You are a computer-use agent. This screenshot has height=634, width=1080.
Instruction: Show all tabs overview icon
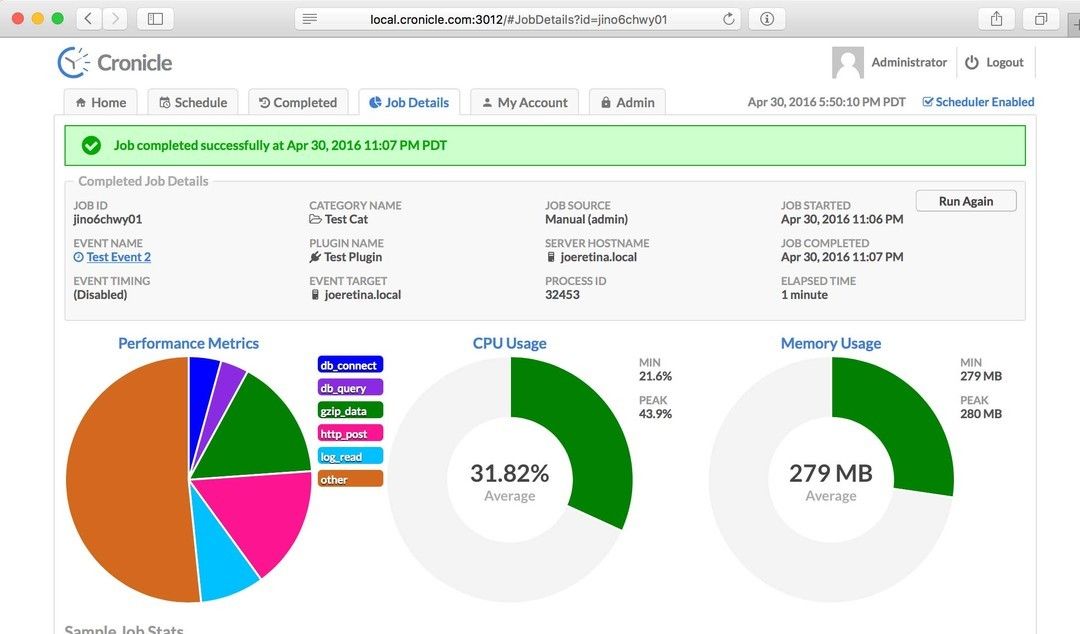pos(1041,19)
